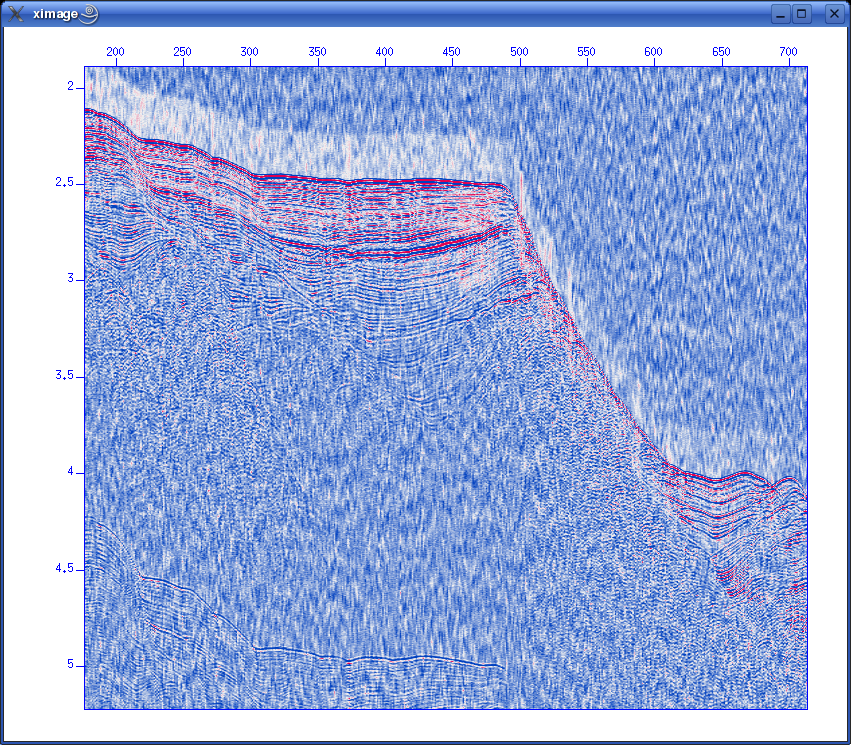
Task: Click the 5 label on vertical axis
Action: coord(70,665)
